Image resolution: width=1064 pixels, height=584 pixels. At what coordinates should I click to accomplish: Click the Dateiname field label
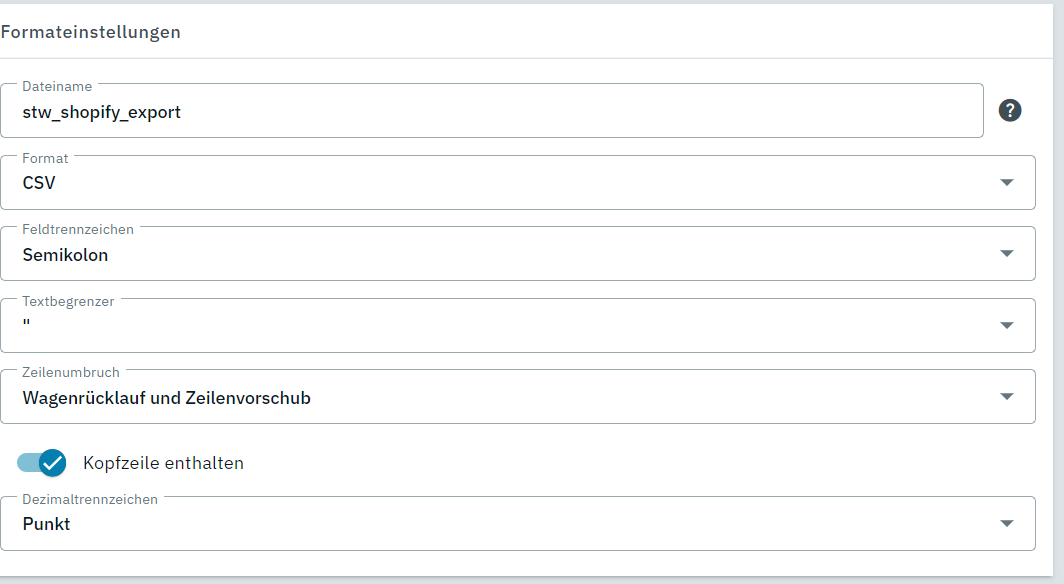57,87
